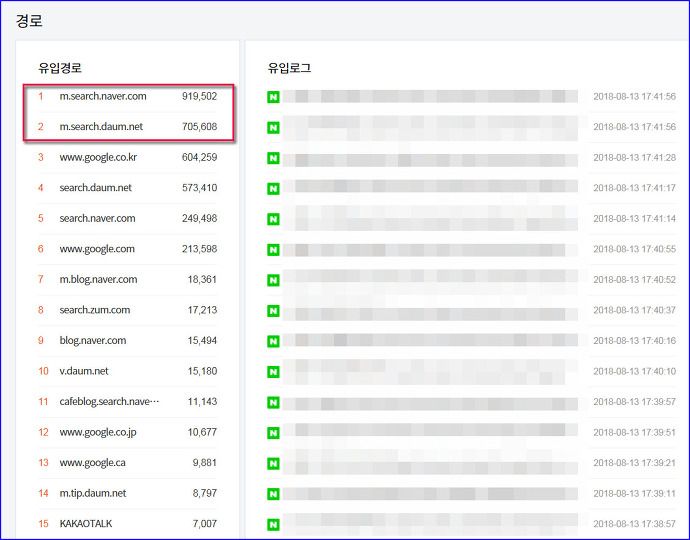Click timestamp 2018-08-13 17:40:37
The width and height of the screenshot is (690, 540).
click(634, 310)
